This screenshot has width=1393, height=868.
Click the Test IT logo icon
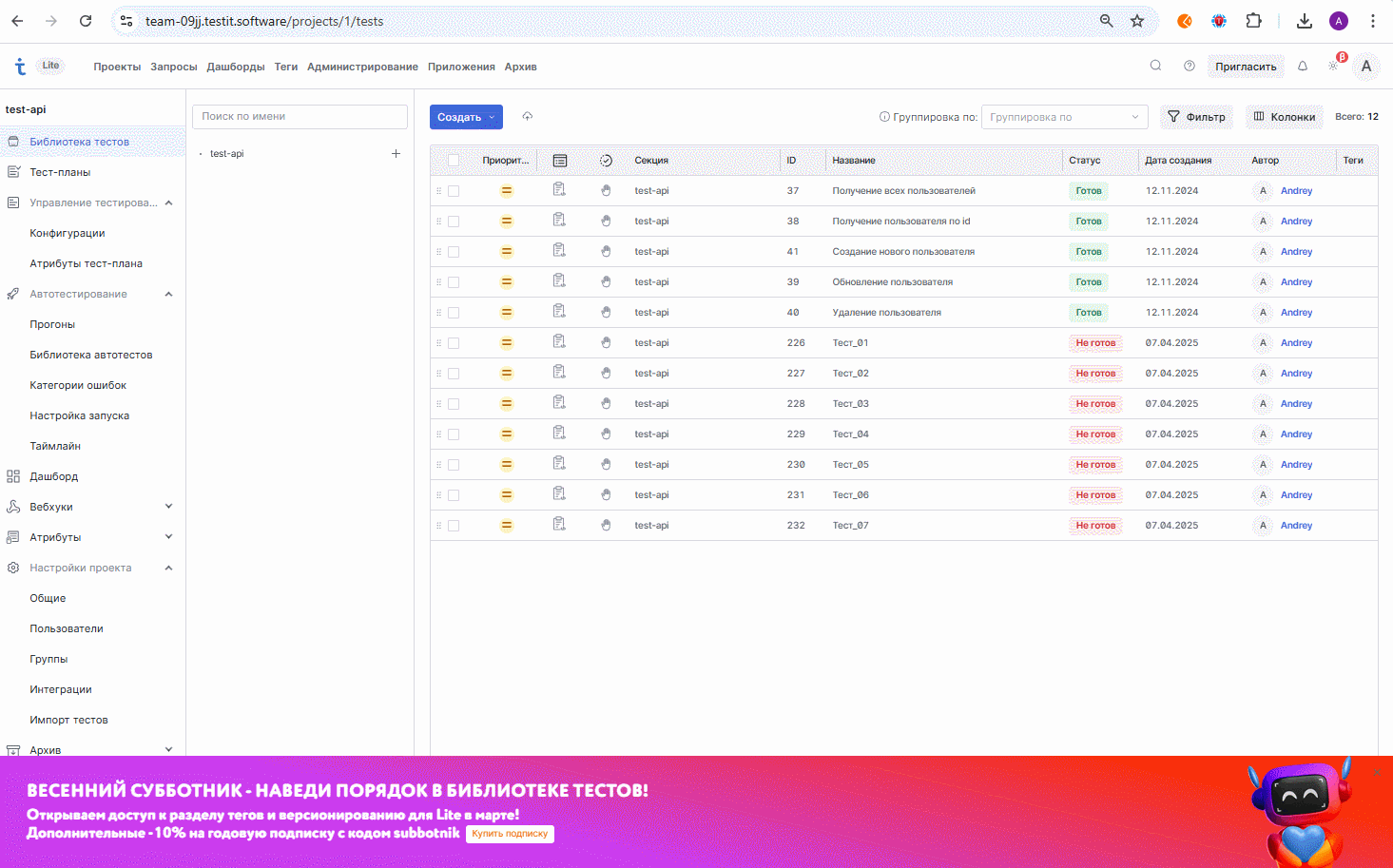coord(20,67)
